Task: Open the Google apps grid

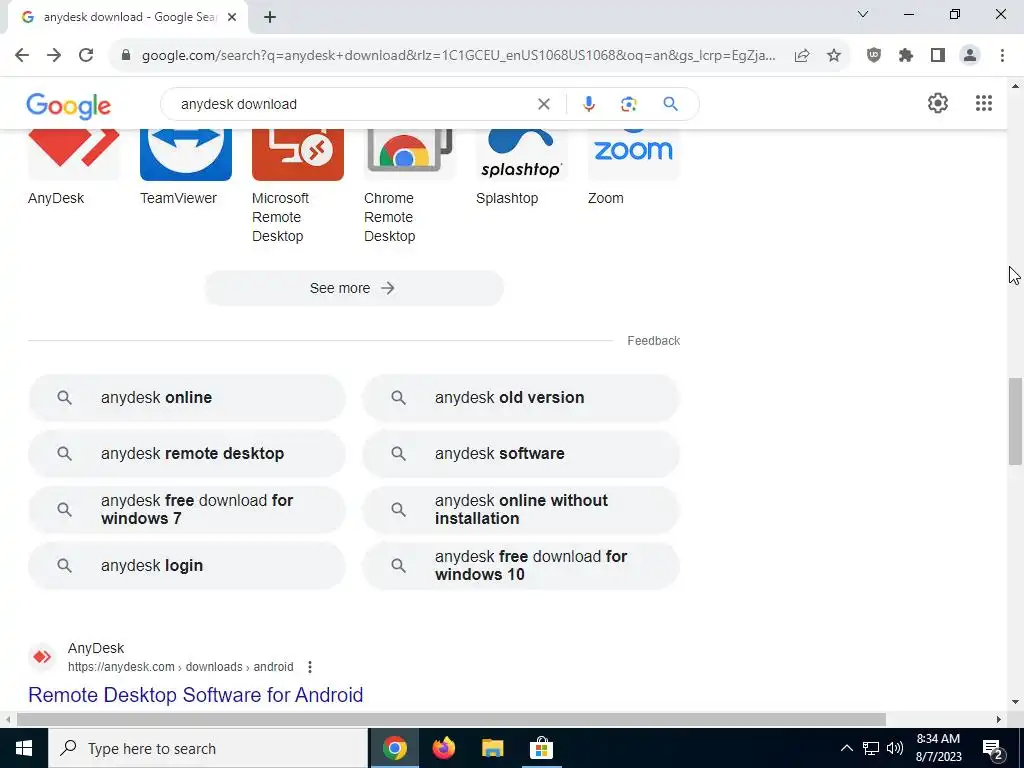Action: (984, 103)
